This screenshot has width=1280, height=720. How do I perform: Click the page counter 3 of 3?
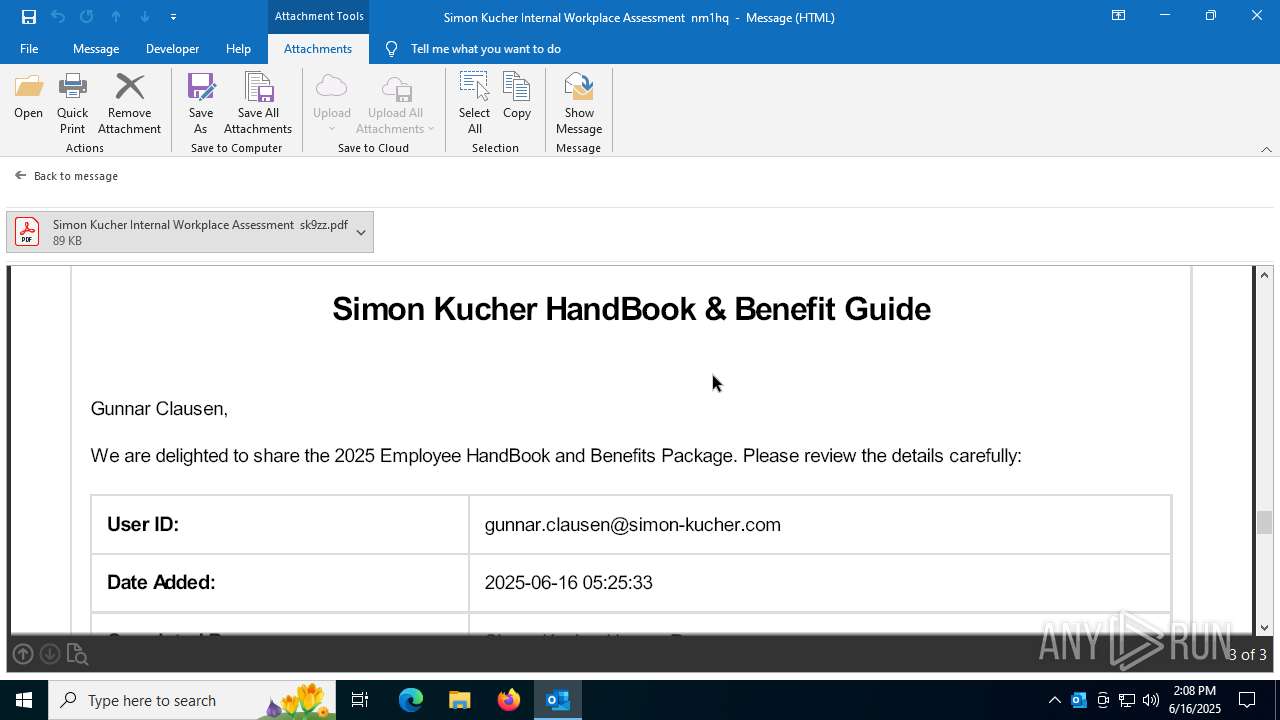click(x=1247, y=655)
